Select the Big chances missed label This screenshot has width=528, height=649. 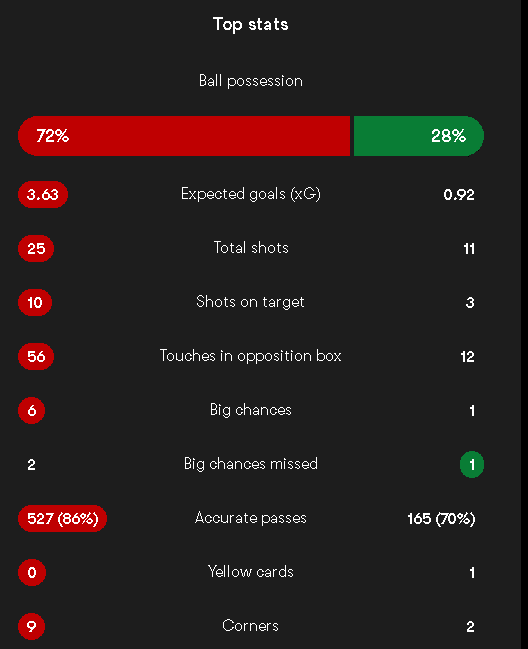pyautogui.click(x=251, y=464)
